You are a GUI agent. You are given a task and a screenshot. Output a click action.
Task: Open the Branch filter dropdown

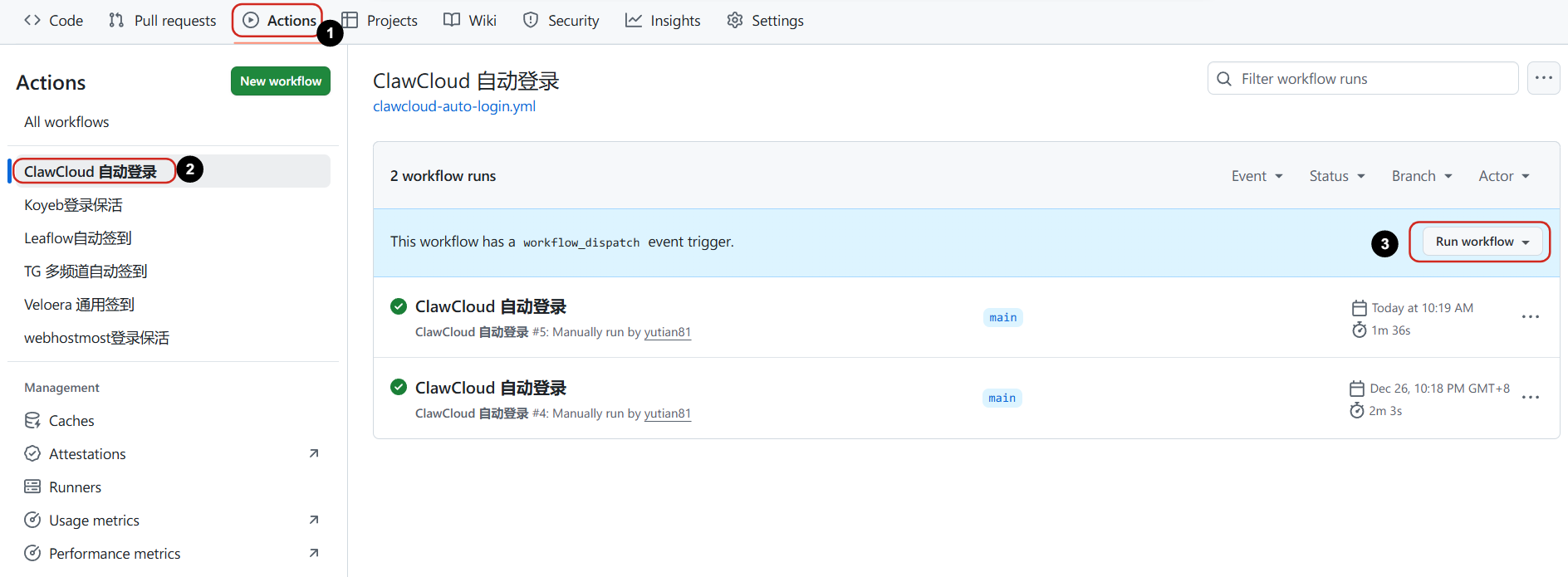[x=1421, y=176]
